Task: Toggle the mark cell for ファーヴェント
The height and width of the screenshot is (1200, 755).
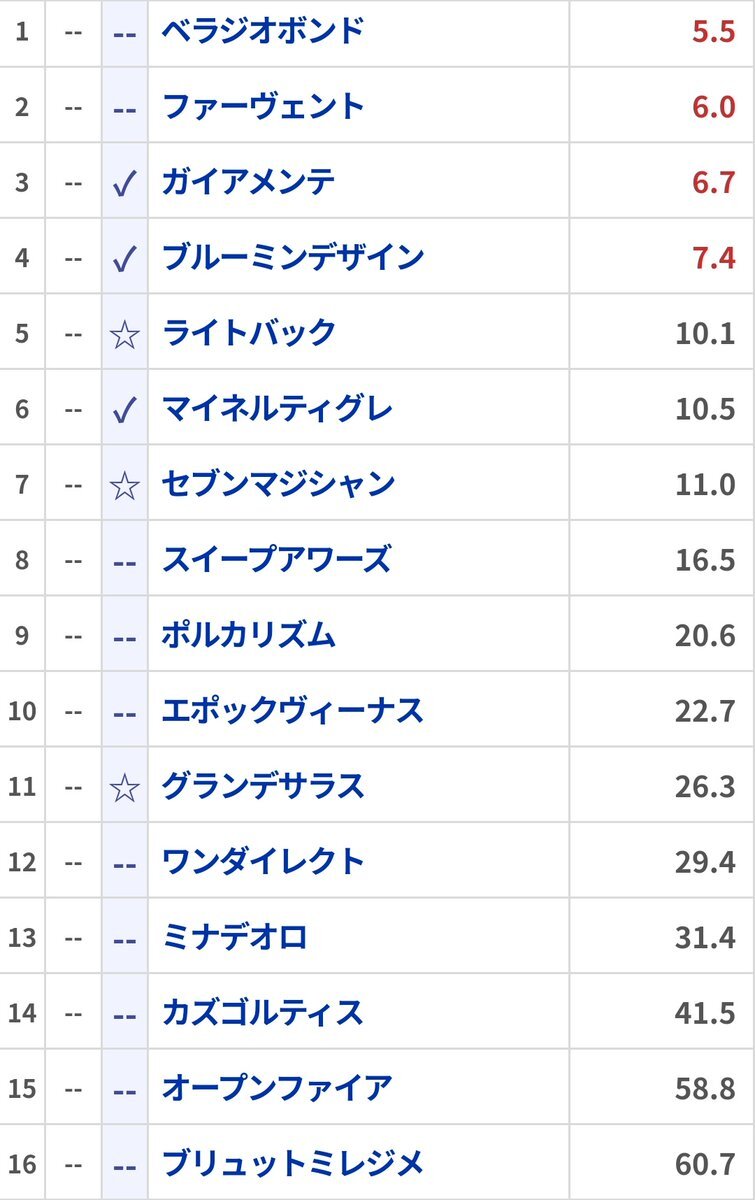Action: click(124, 108)
